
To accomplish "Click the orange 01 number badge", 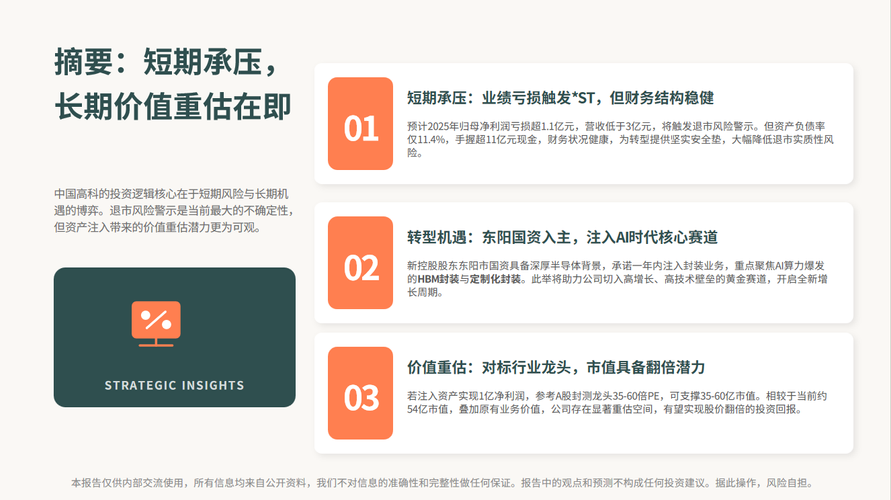I will coord(360,123).
